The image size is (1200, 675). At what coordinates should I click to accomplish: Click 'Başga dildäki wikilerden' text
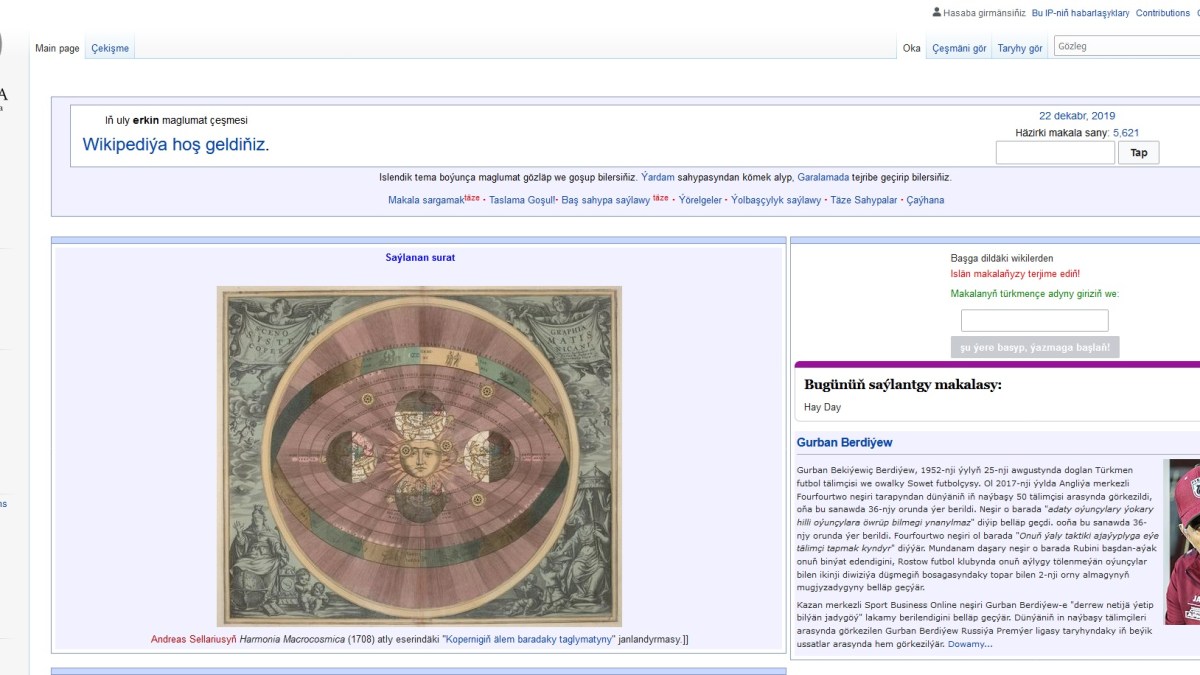pos(1002,258)
